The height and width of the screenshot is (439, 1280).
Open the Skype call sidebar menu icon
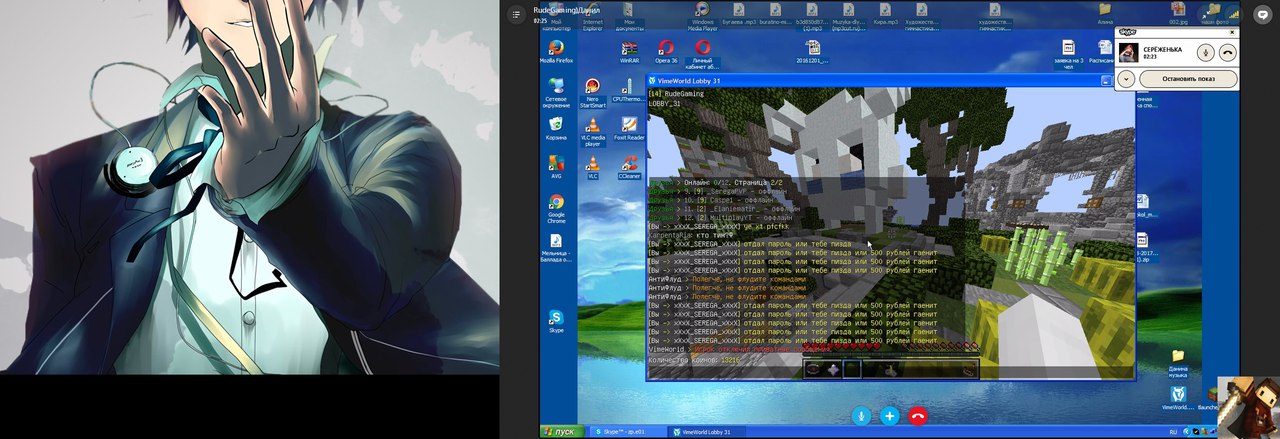pos(516,14)
